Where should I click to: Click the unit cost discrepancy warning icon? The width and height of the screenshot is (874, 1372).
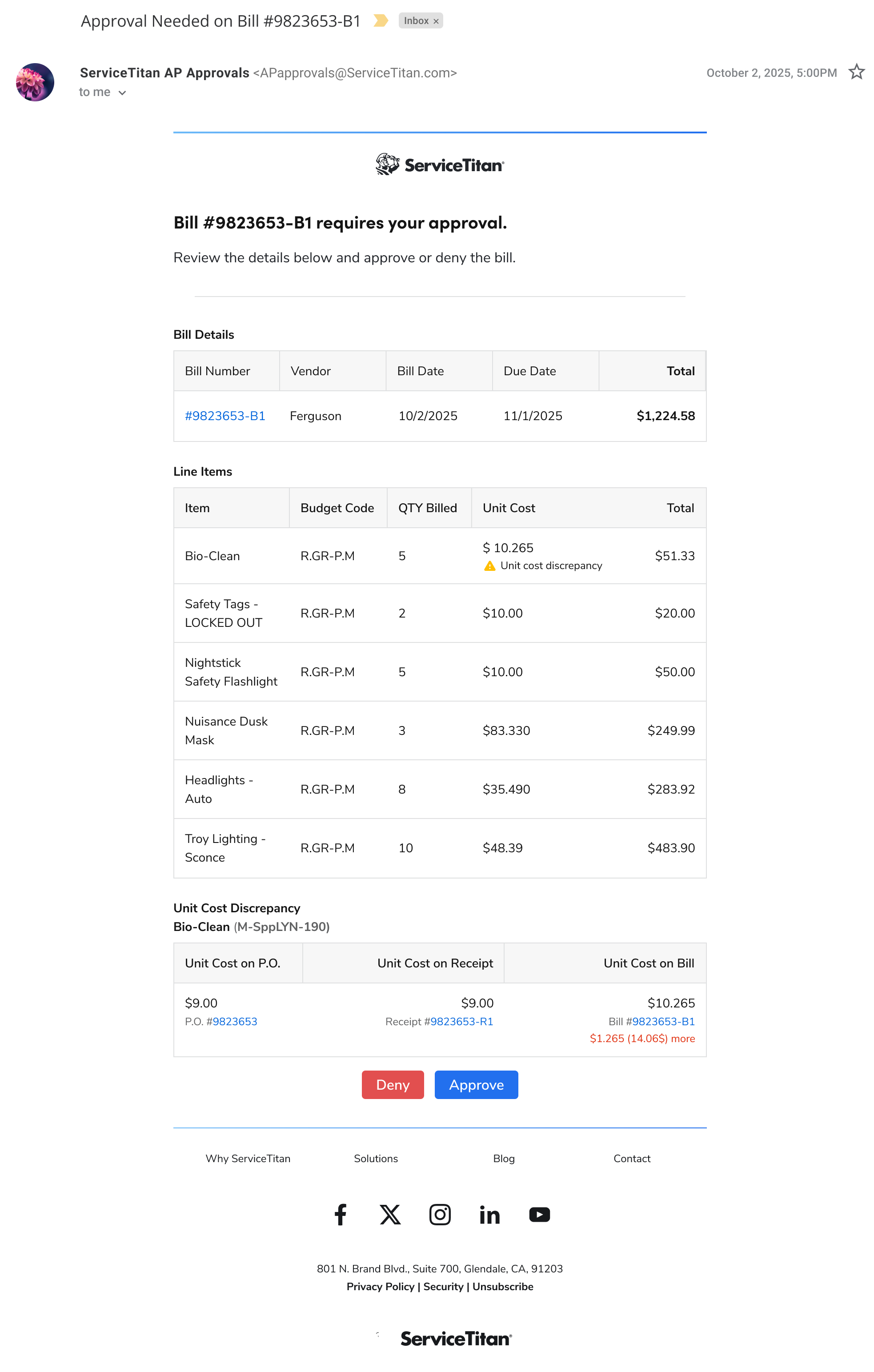pos(489,566)
